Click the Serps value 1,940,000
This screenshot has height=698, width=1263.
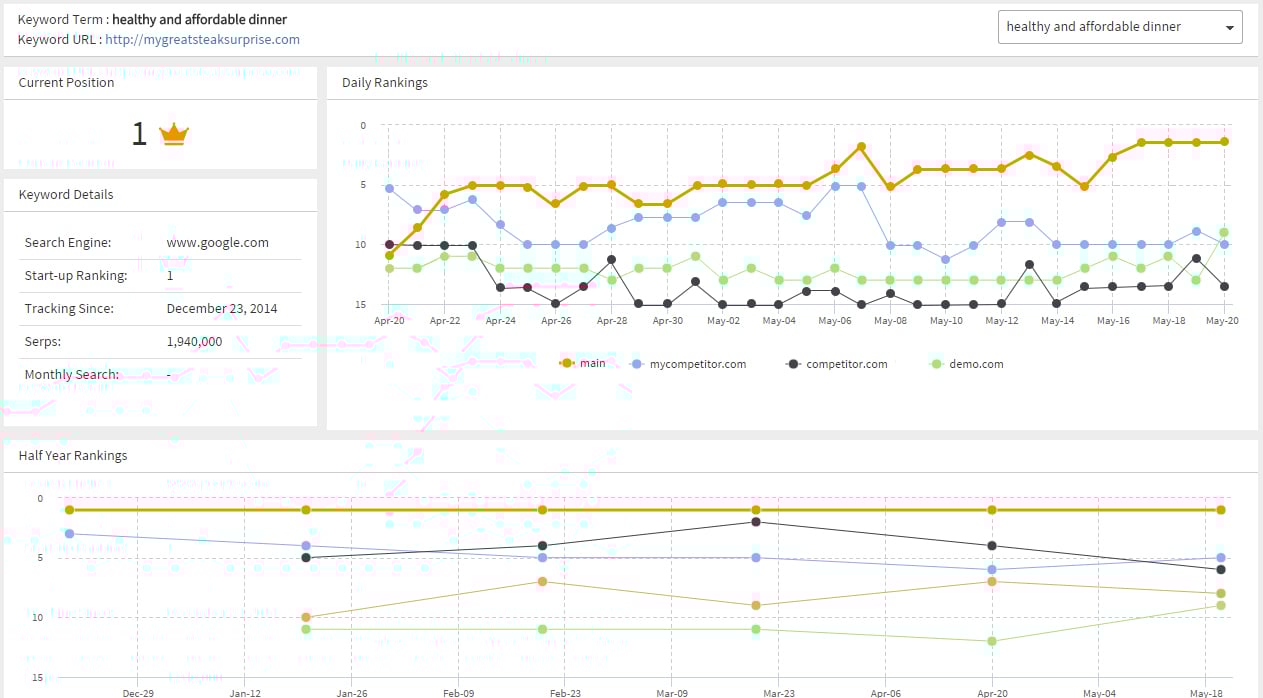(194, 342)
